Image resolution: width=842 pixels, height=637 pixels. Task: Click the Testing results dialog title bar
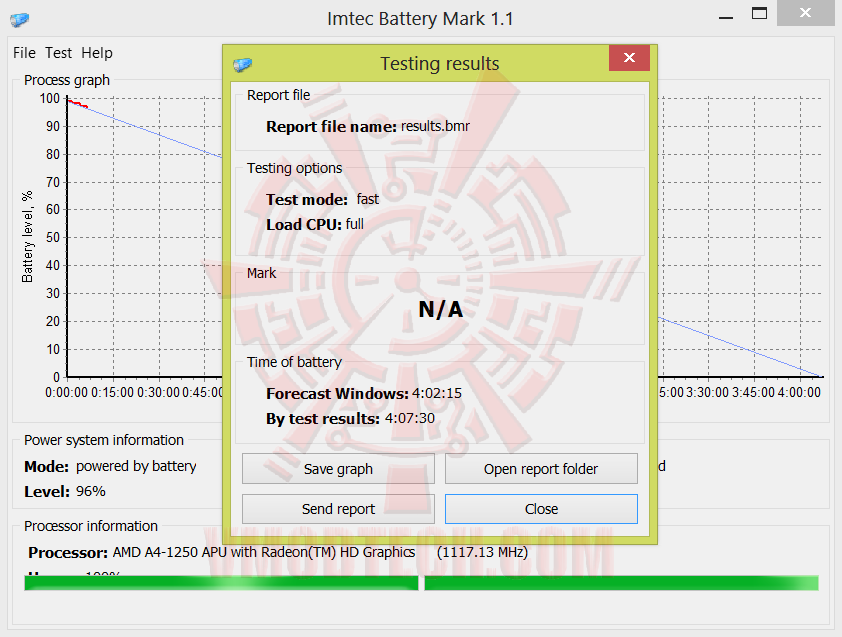(x=440, y=63)
